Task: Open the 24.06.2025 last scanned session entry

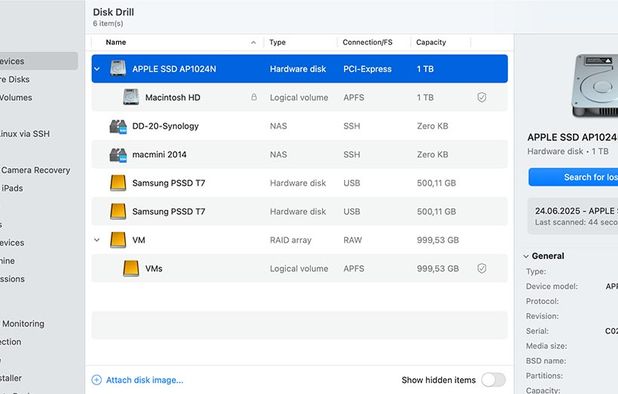Action: [x=573, y=216]
